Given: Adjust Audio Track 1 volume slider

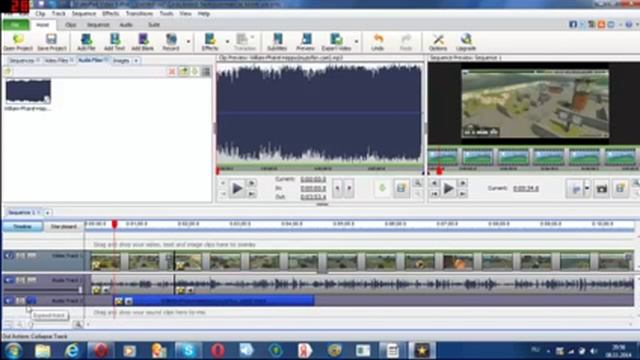Looking at the screenshot, I should pyautogui.click(x=80, y=290).
